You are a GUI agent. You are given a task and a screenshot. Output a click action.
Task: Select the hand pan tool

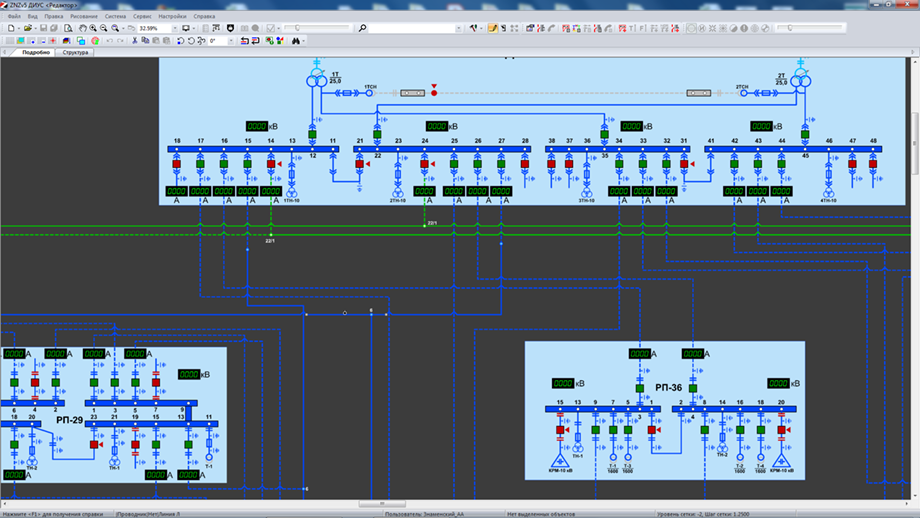click(83, 28)
